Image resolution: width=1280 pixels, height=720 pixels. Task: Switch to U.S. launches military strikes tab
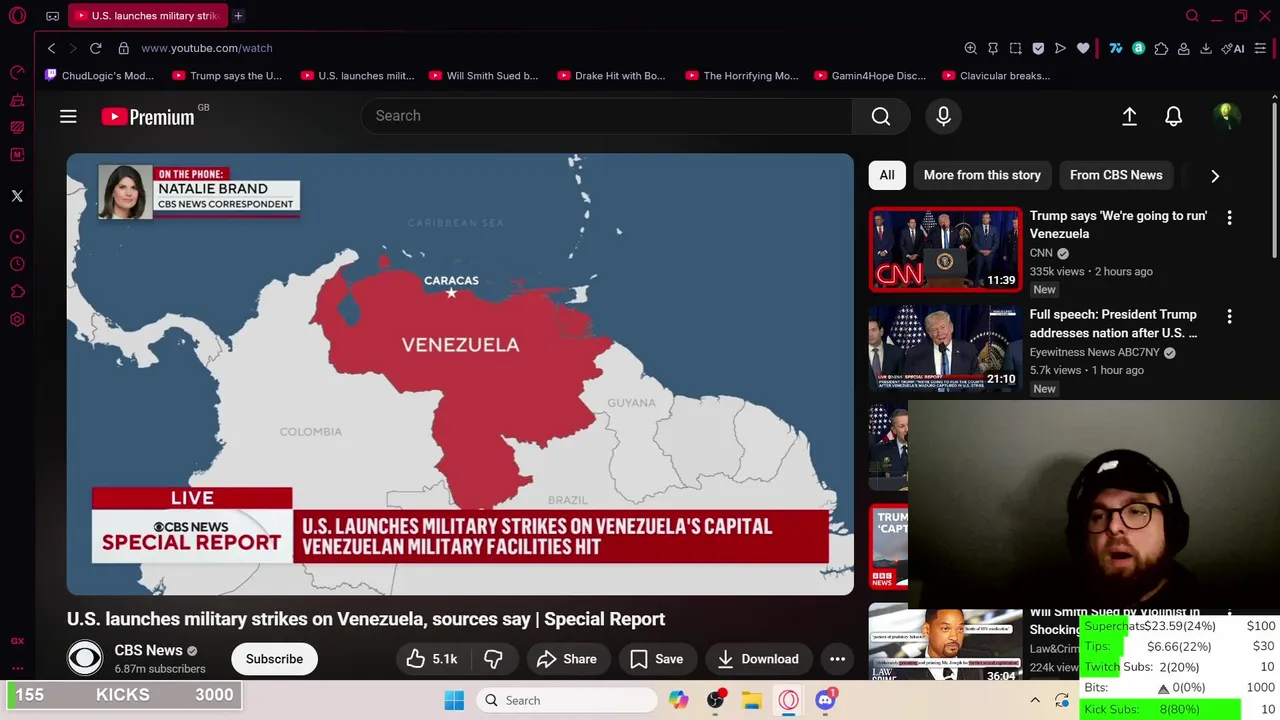click(148, 16)
